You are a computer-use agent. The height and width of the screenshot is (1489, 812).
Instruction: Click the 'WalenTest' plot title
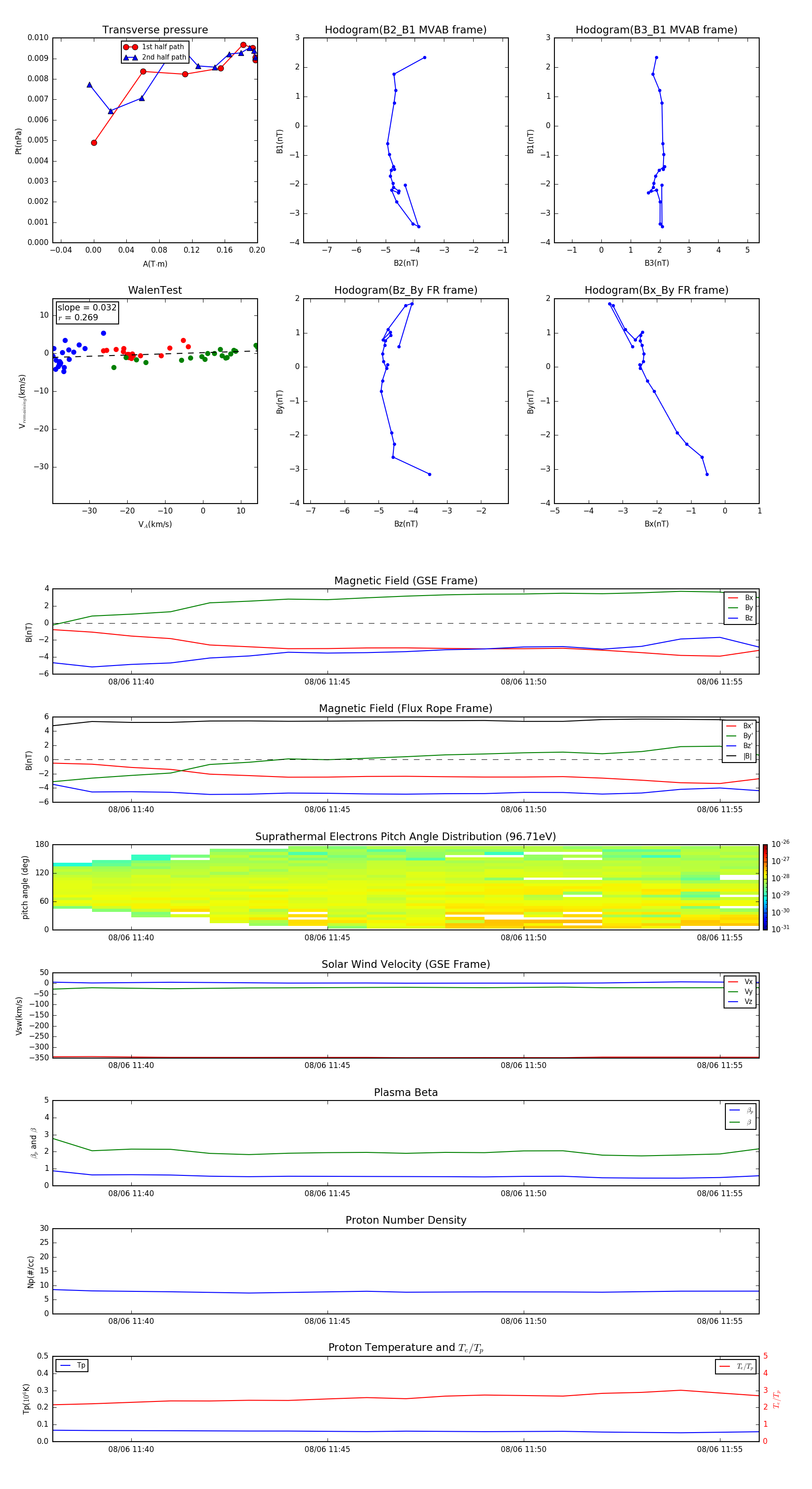click(155, 290)
